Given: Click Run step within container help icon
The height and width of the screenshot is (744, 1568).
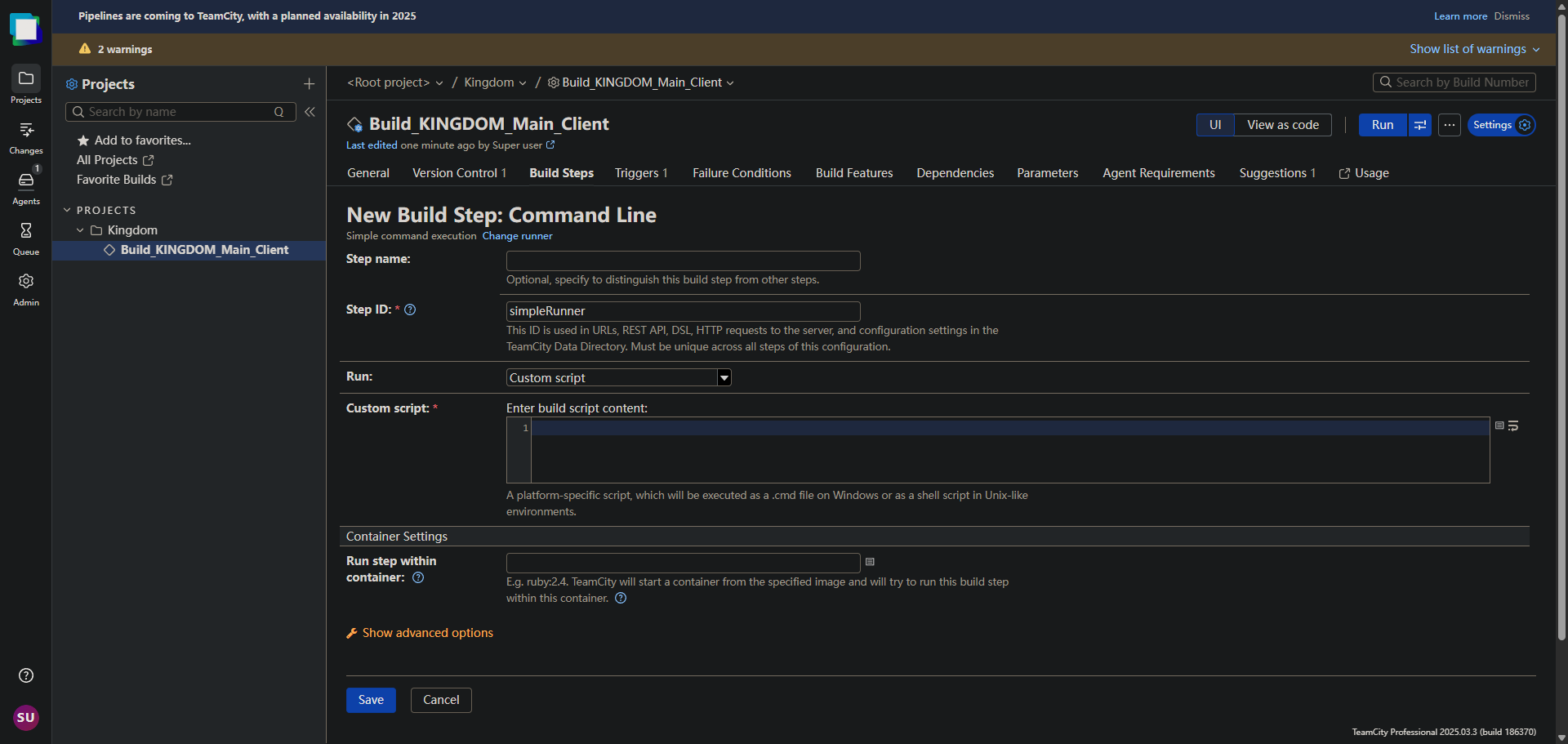Looking at the screenshot, I should pos(418,577).
